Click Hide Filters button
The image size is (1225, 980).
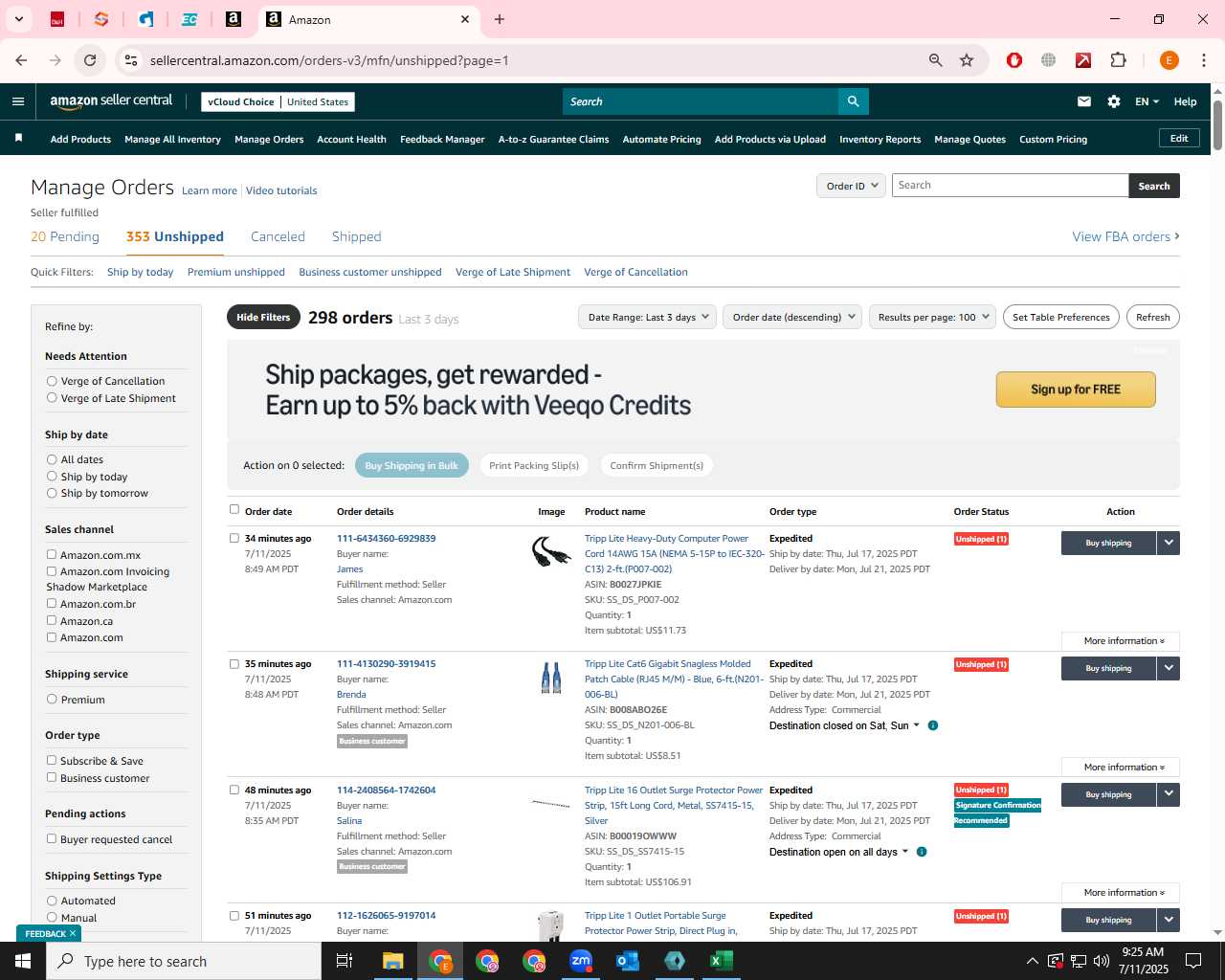[263, 317]
